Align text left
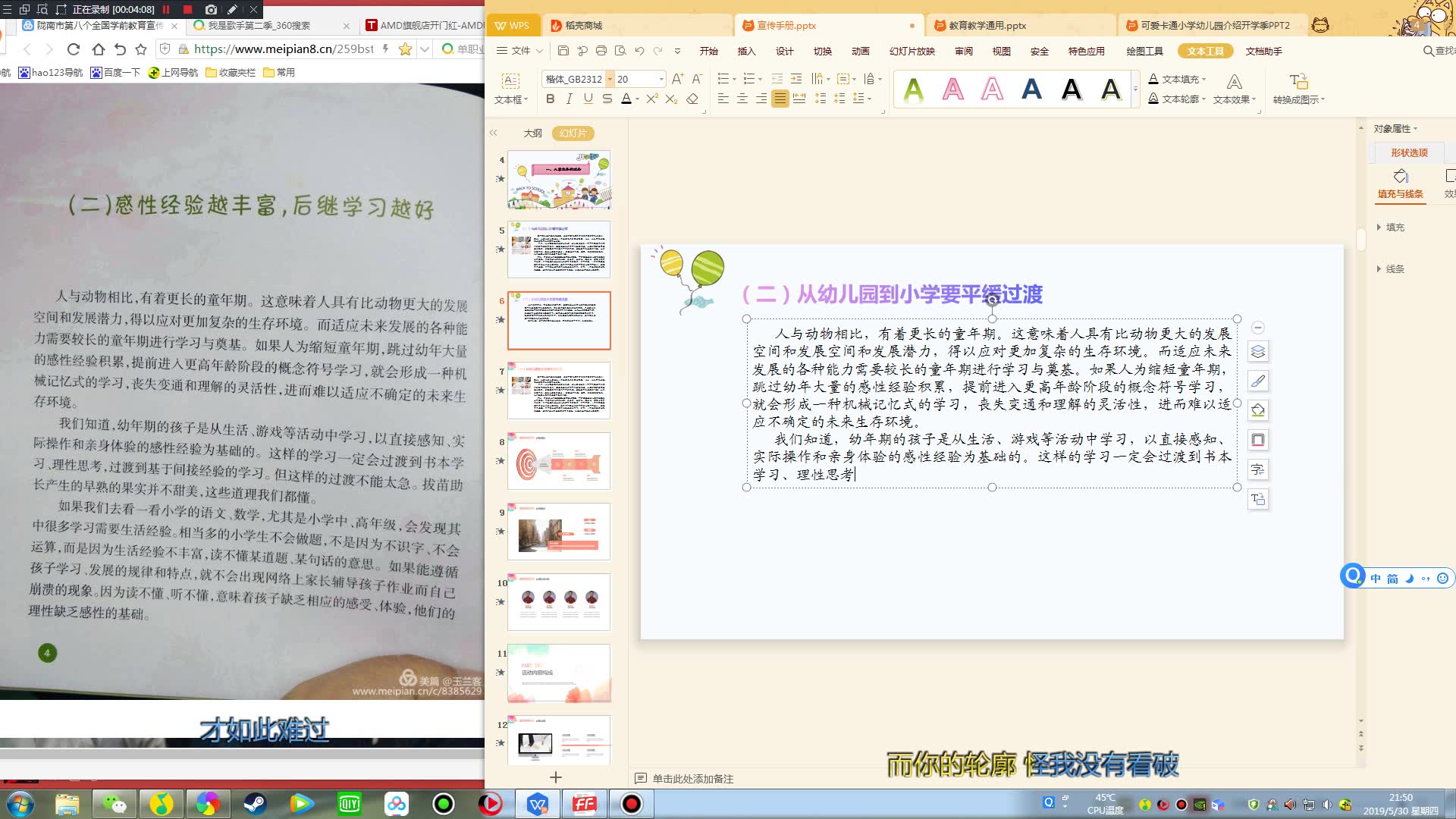 tap(723, 99)
